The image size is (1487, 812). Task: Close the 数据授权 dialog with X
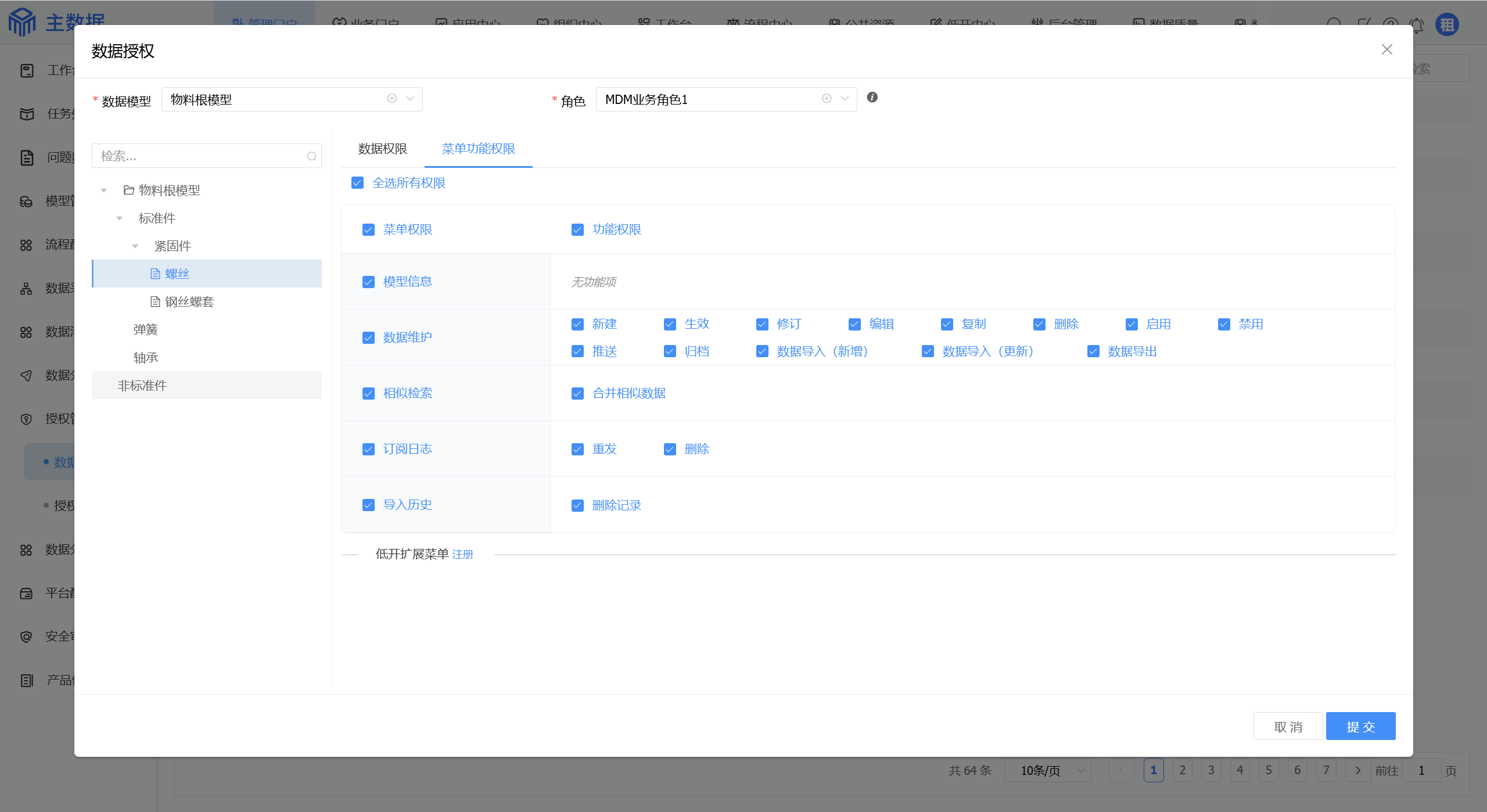pos(1387,50)
